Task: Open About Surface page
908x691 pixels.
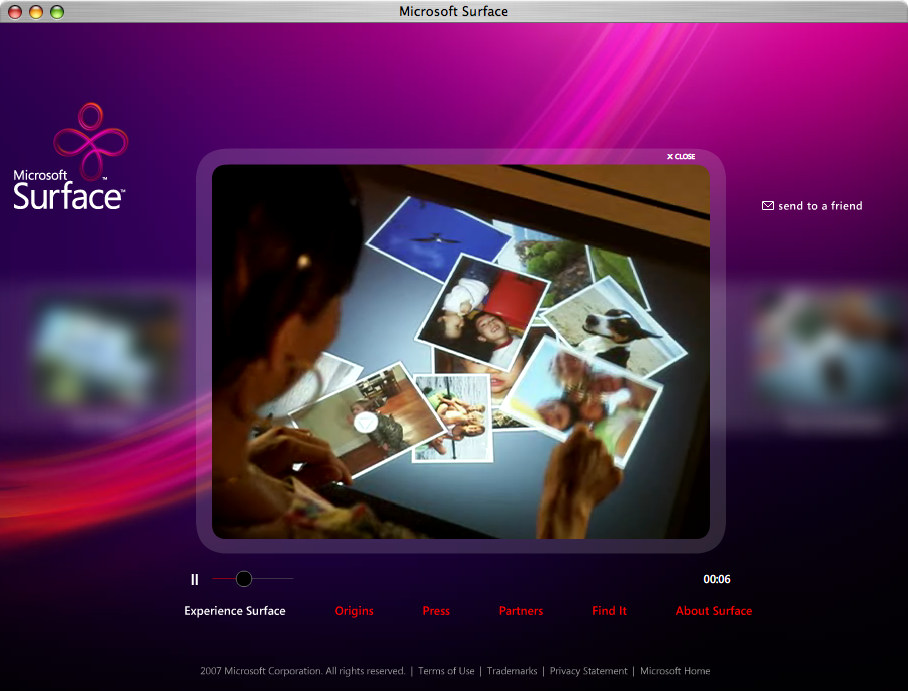Action: click(713, 610)
